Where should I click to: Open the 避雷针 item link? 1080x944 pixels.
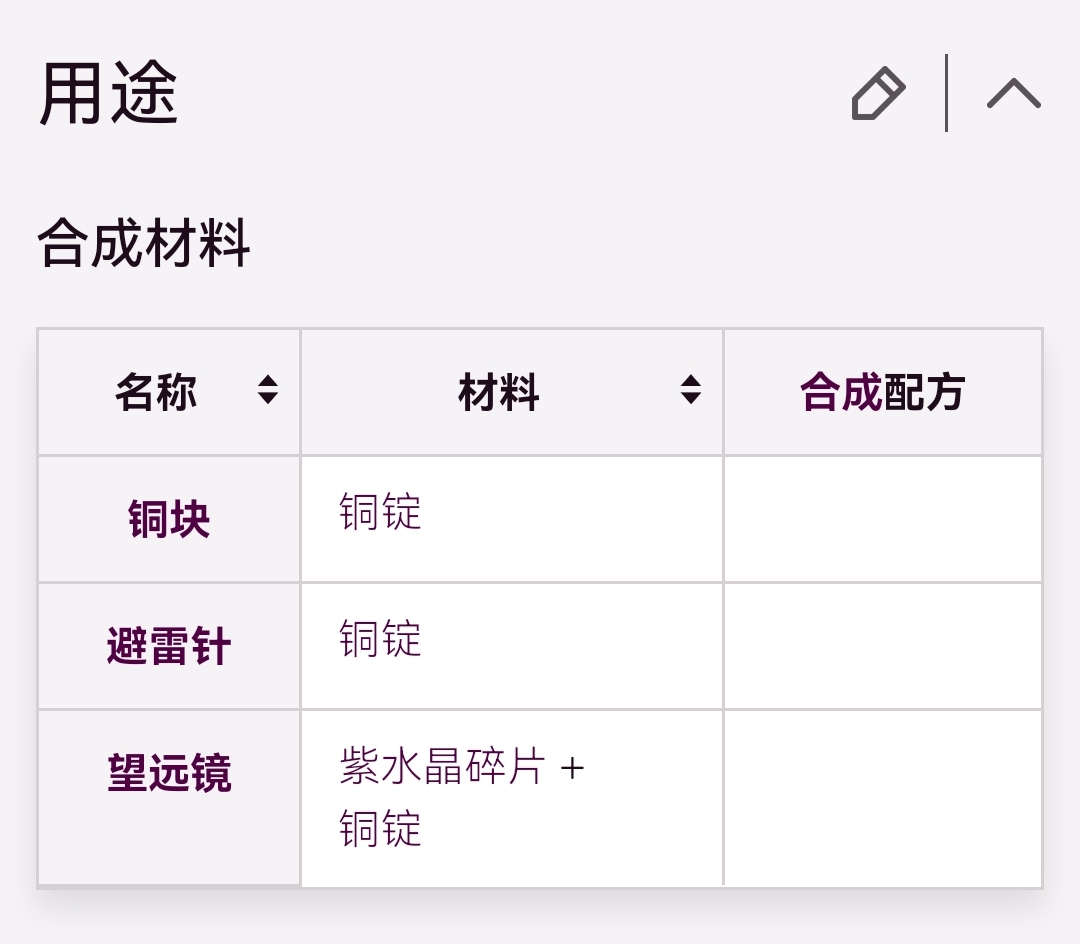[169, 647]
